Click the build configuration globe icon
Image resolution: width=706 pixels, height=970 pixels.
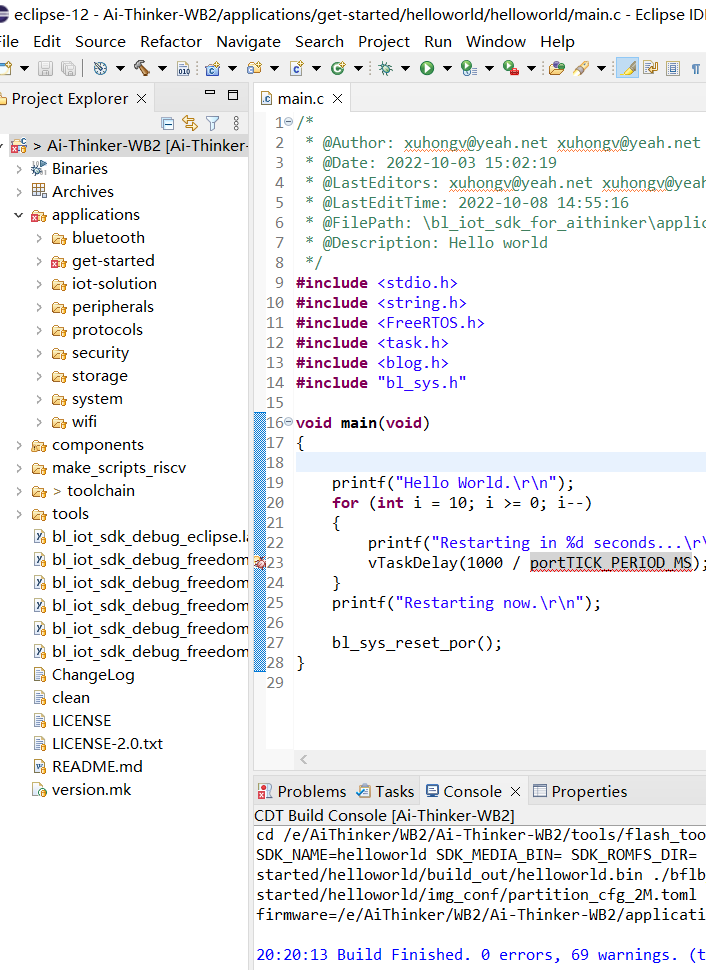pos(100,68)
